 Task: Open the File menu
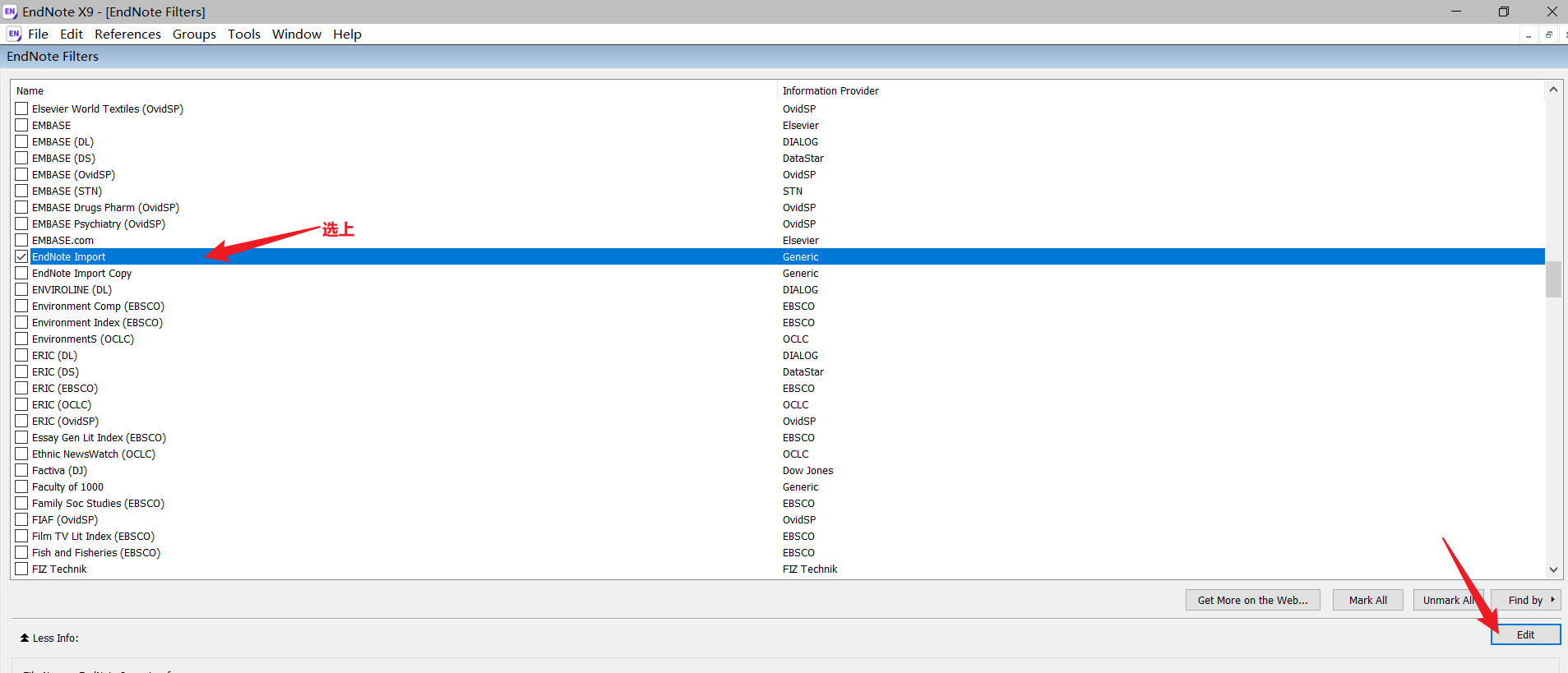(38, 34)
